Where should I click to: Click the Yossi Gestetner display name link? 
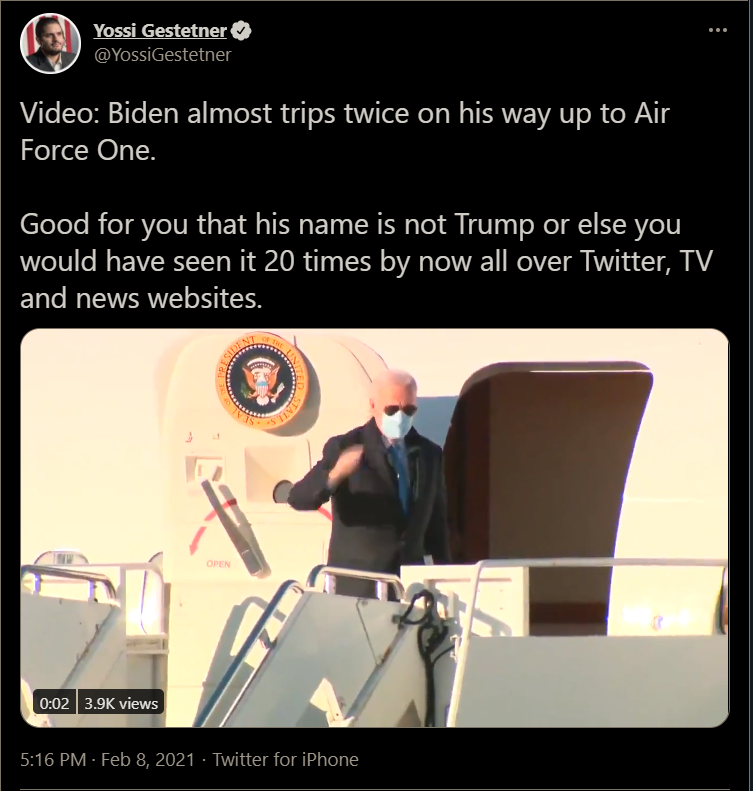click(160, 31)
